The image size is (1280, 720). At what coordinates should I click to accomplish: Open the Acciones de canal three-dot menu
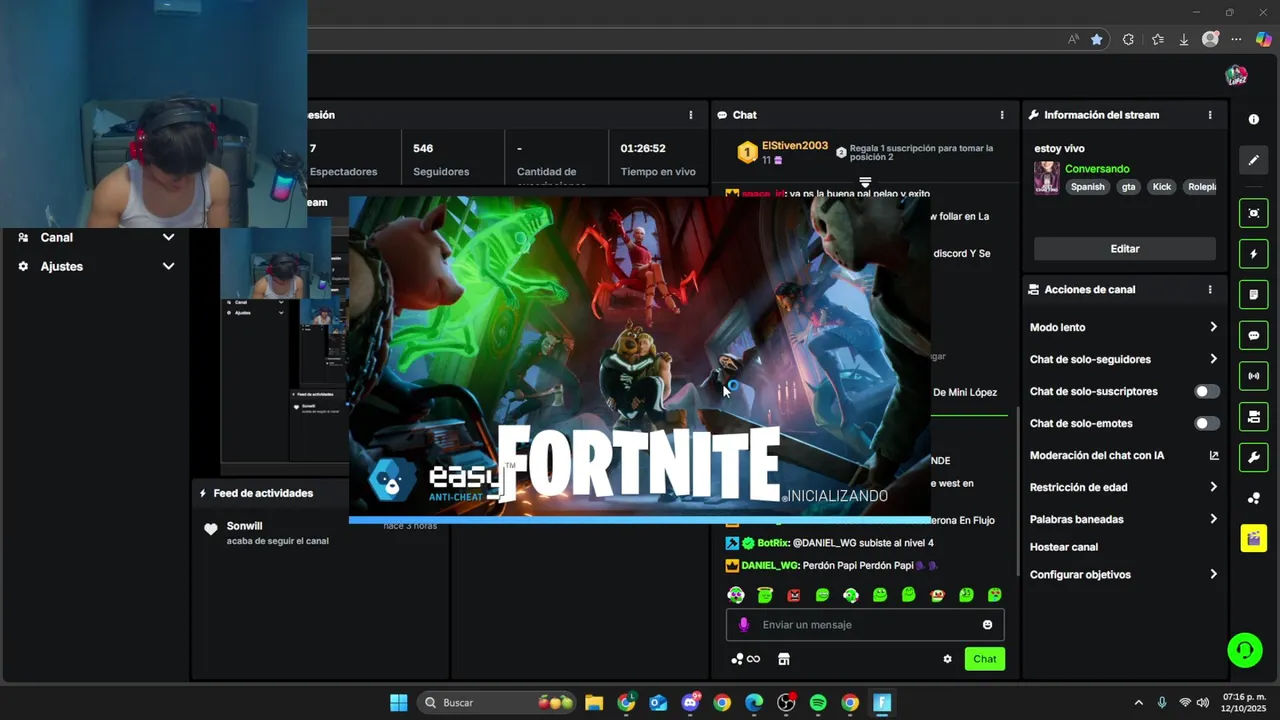point(1210,290)
